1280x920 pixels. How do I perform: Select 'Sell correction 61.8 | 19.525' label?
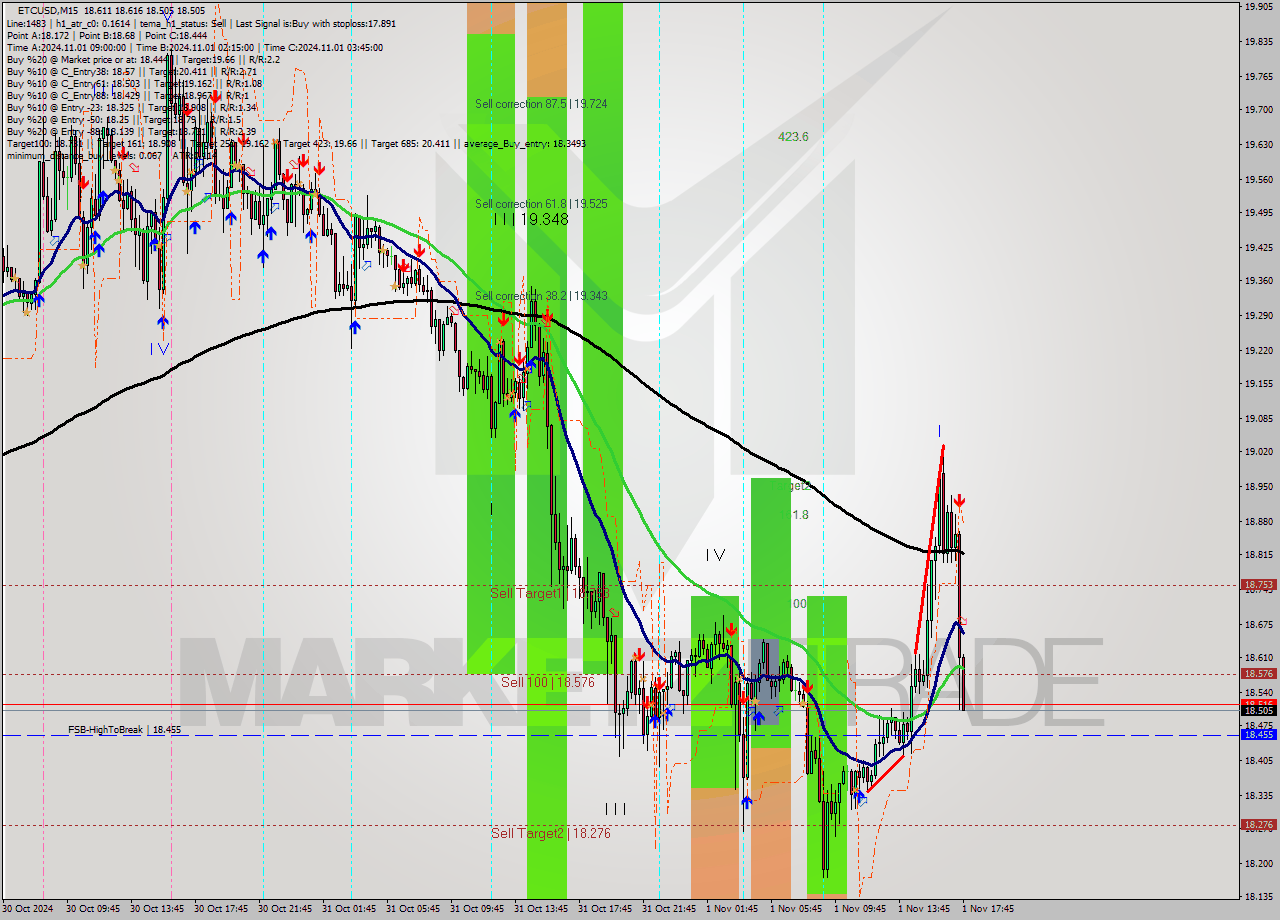(541, 204)
